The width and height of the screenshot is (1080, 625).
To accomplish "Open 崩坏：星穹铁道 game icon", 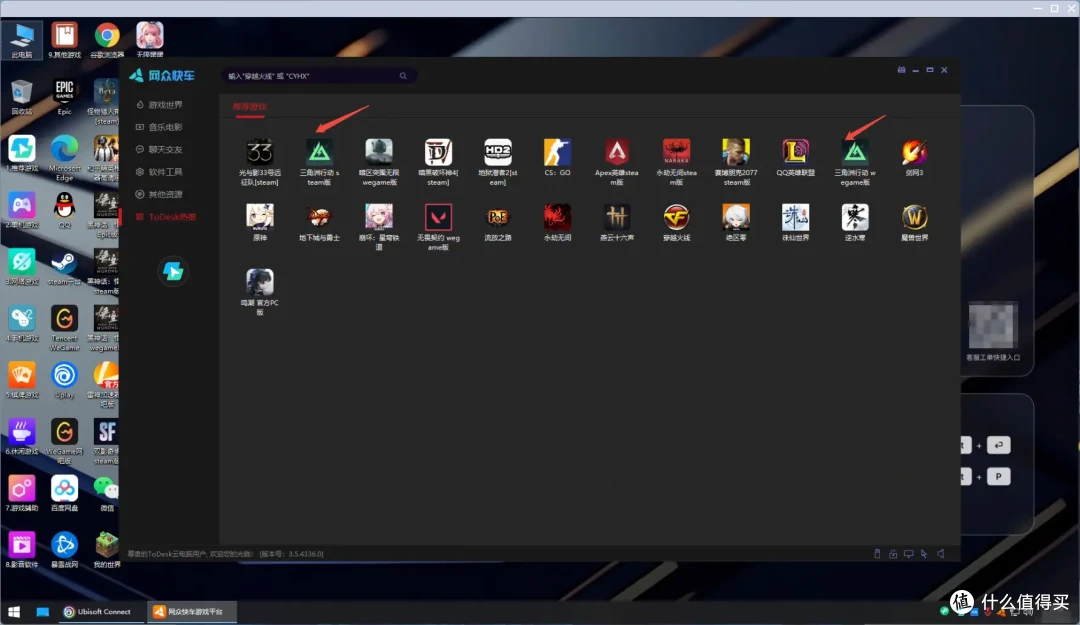I will [x=379, y=217].
